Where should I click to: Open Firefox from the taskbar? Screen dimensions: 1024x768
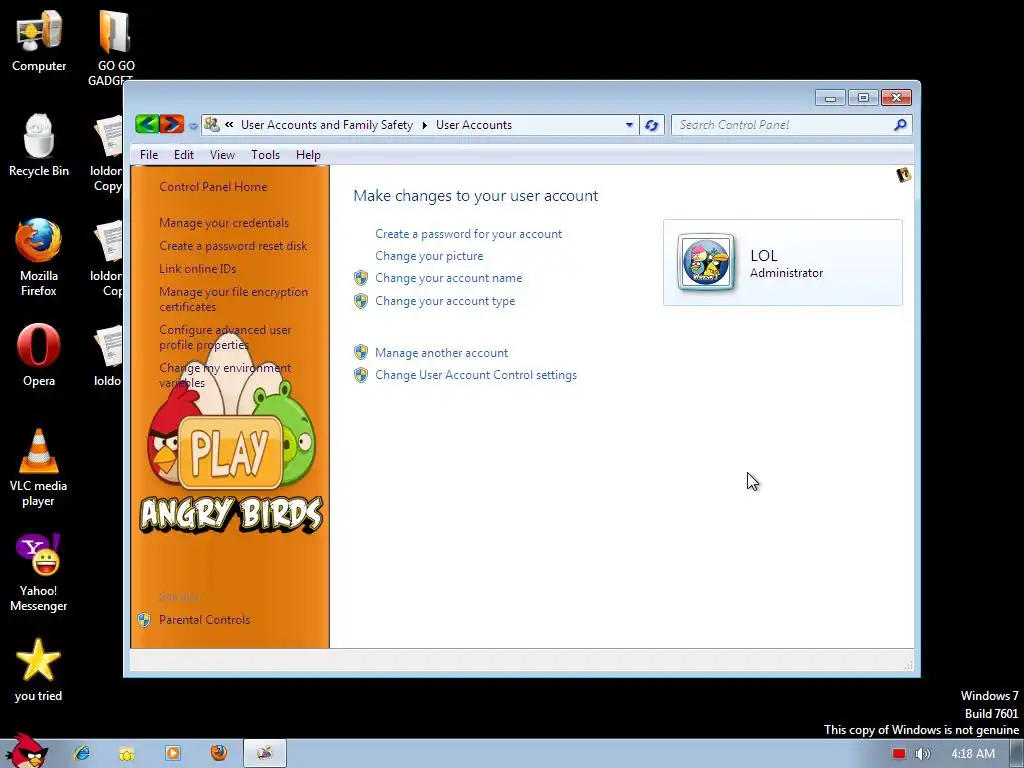click(x=219, y=753)
